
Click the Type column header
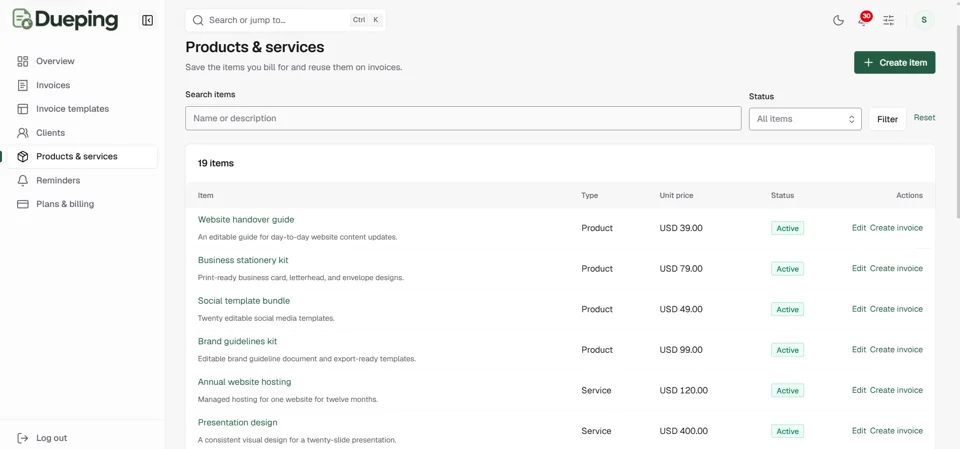click(x=590, y=195)
